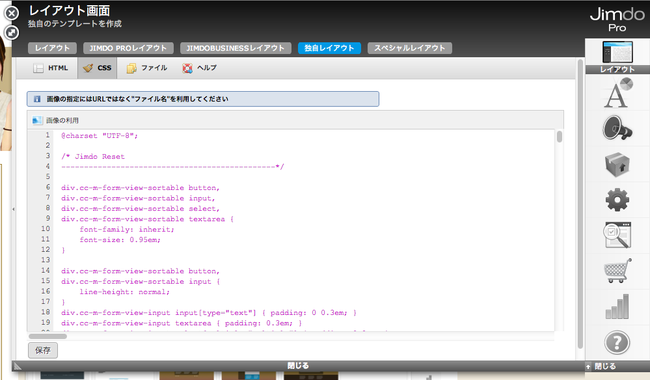The width and height of the screenshot is (650, 380).
Task: Open the ヘルプ tab
Action: click(x=199, y=68)
